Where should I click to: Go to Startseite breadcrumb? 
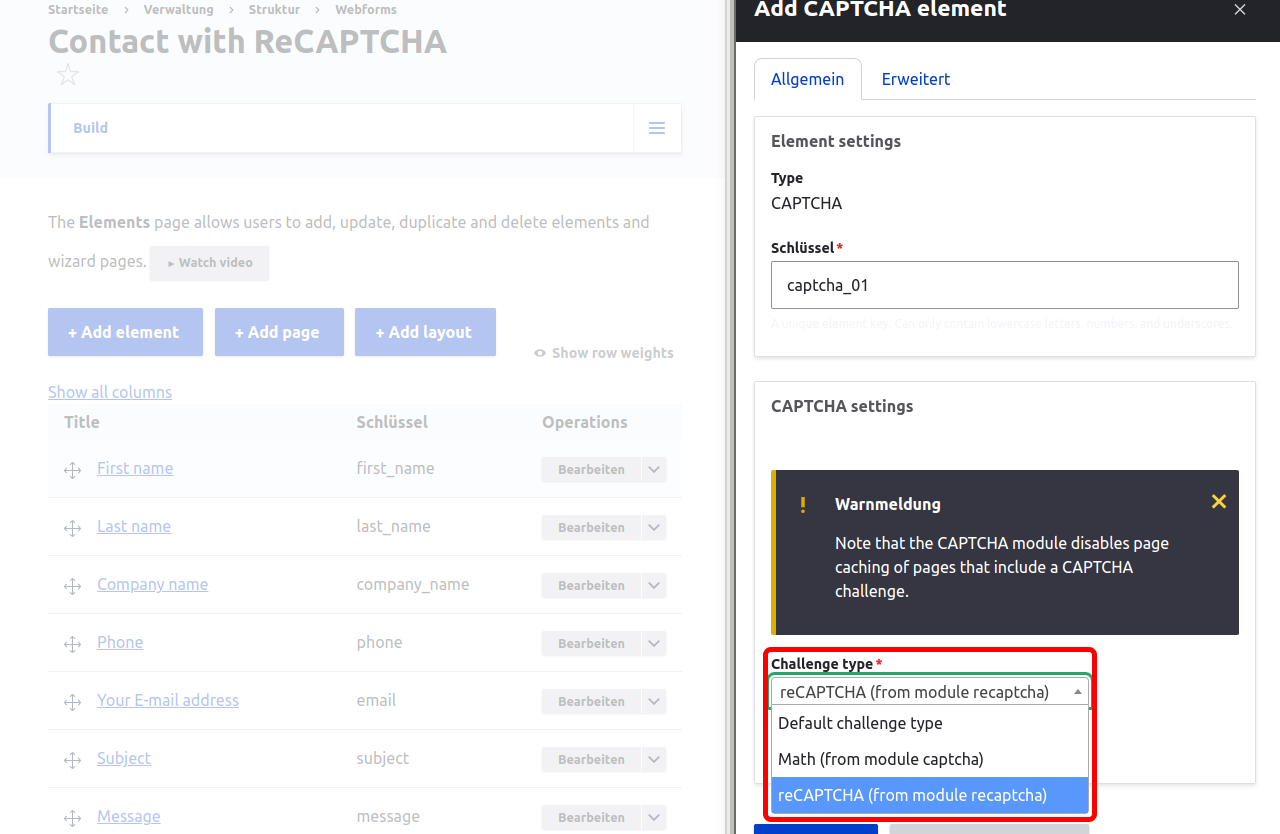pyautogui.click(x=79, y=9)
